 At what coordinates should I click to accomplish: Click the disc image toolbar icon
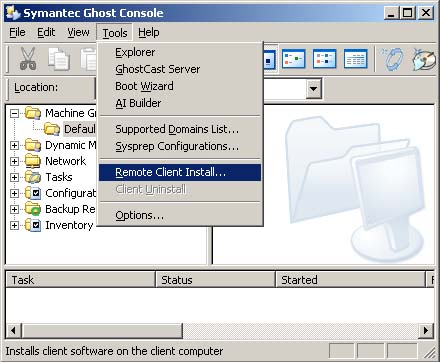tap(424, 59)
